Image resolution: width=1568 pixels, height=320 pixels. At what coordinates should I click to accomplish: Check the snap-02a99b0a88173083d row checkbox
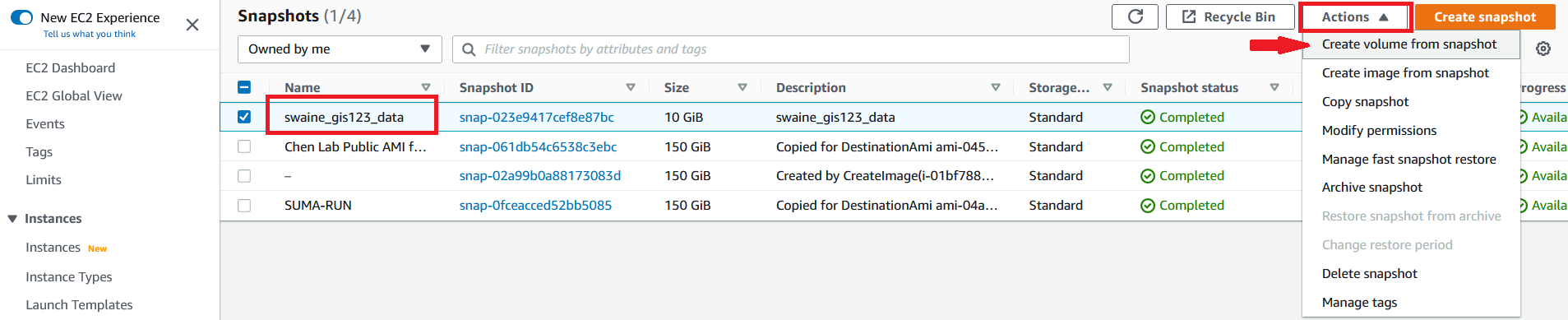tap(244, 175)
